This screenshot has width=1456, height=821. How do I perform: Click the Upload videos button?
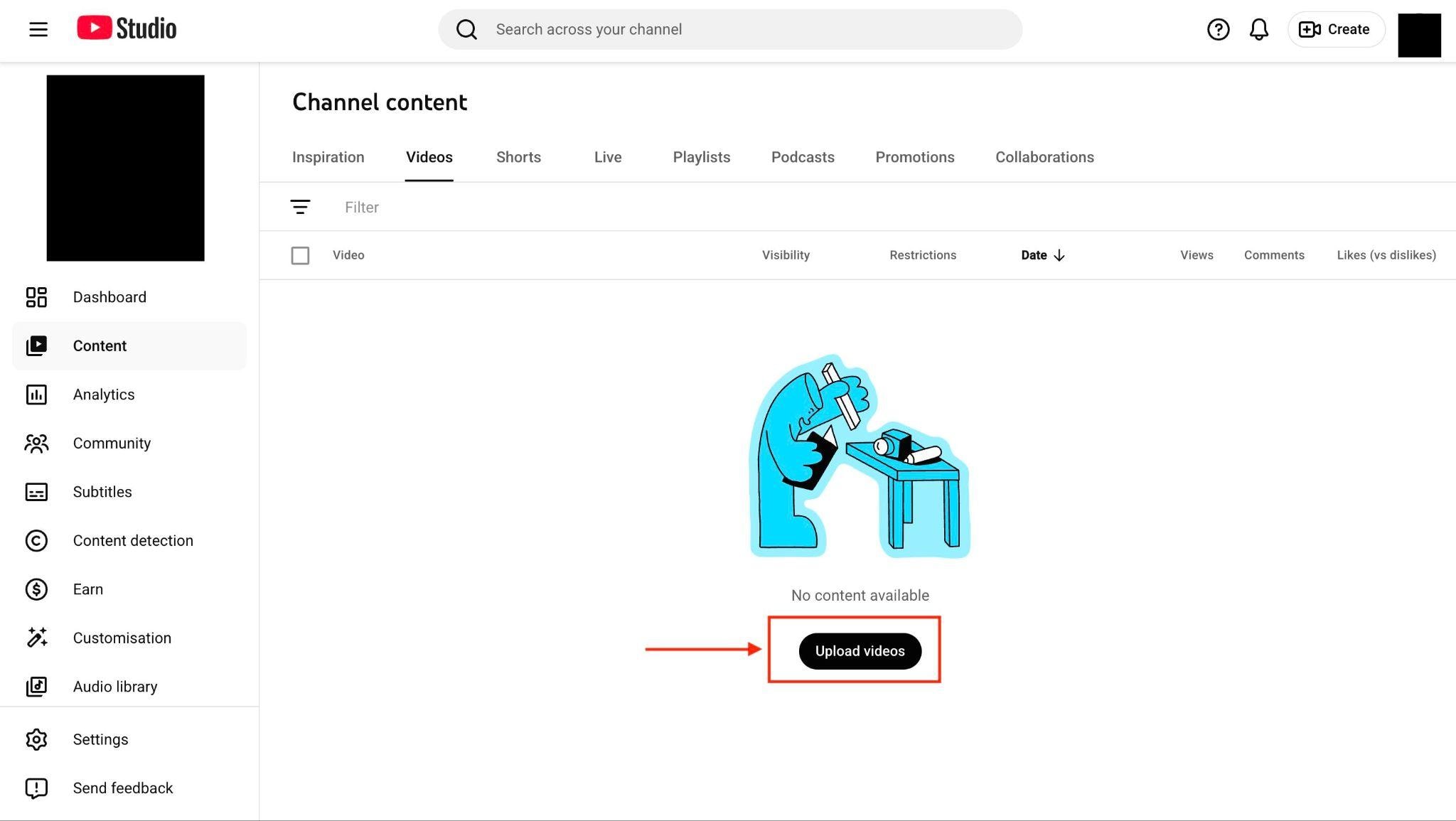point(860,650)
